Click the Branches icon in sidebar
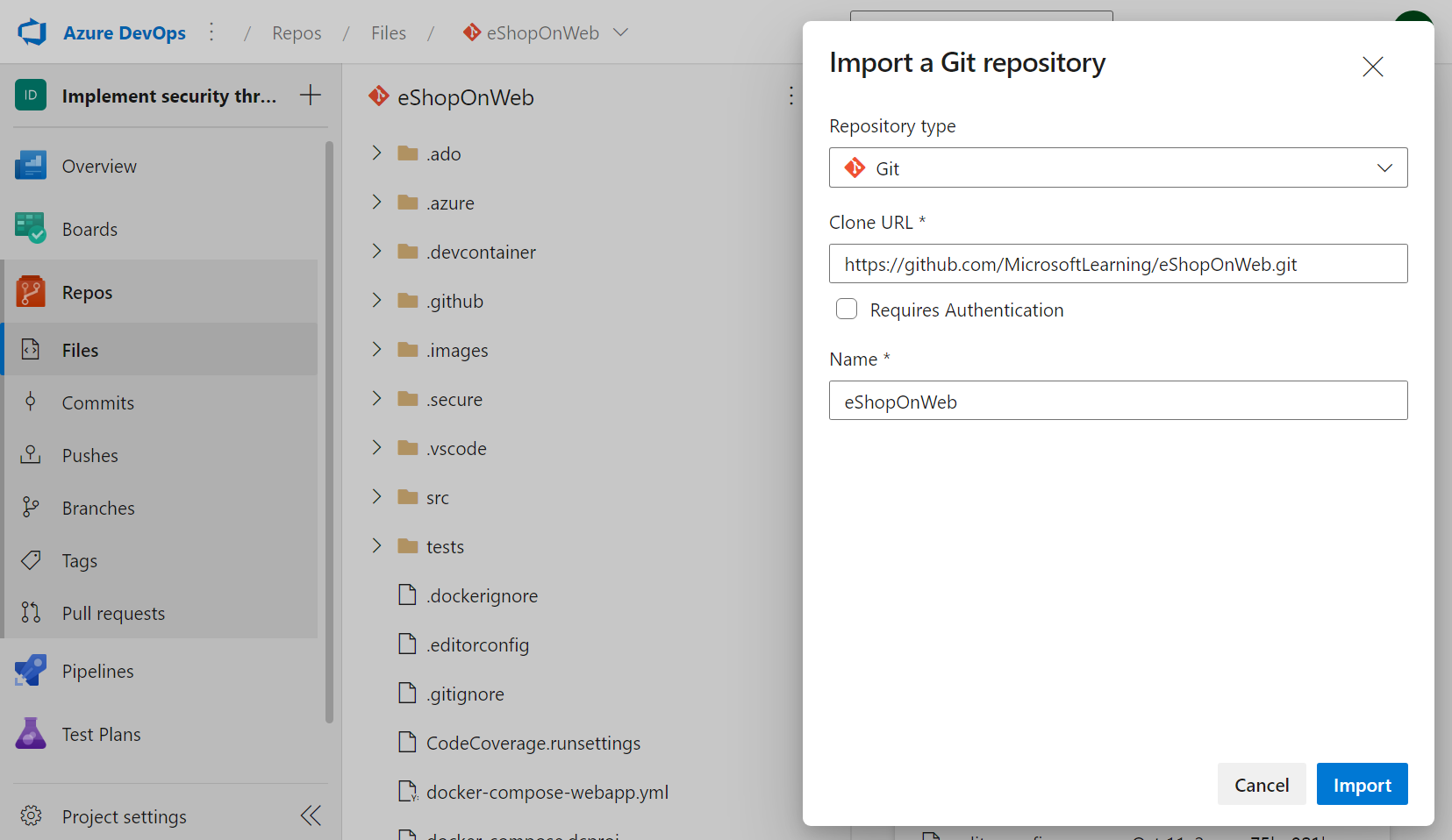The width and height of the screenshot is (1452, 840). coord(31,508)
